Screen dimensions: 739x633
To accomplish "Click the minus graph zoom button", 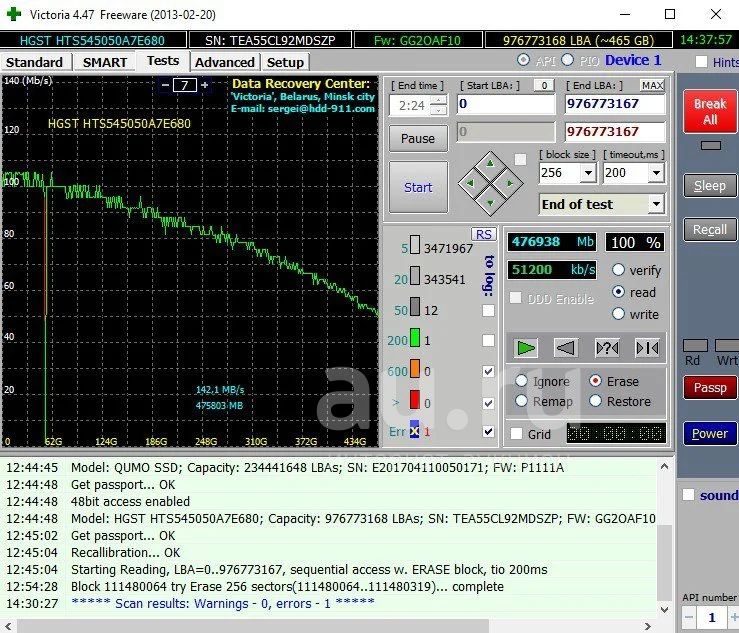I will (x=165, y=85).
